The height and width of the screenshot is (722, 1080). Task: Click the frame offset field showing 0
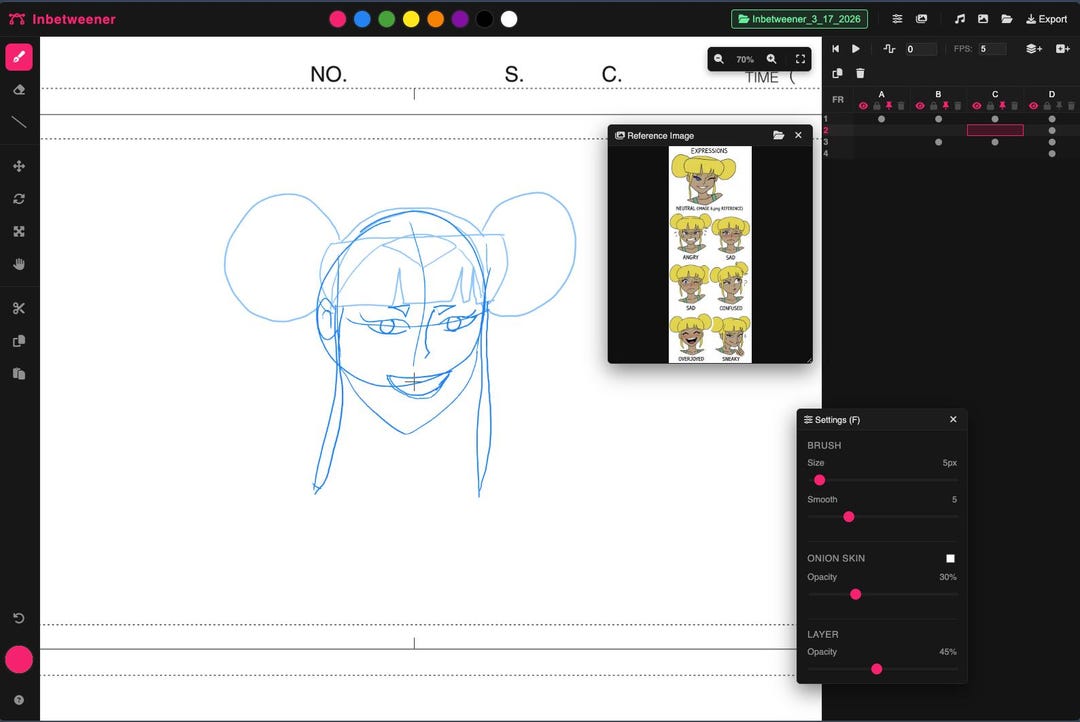[921, 49]
